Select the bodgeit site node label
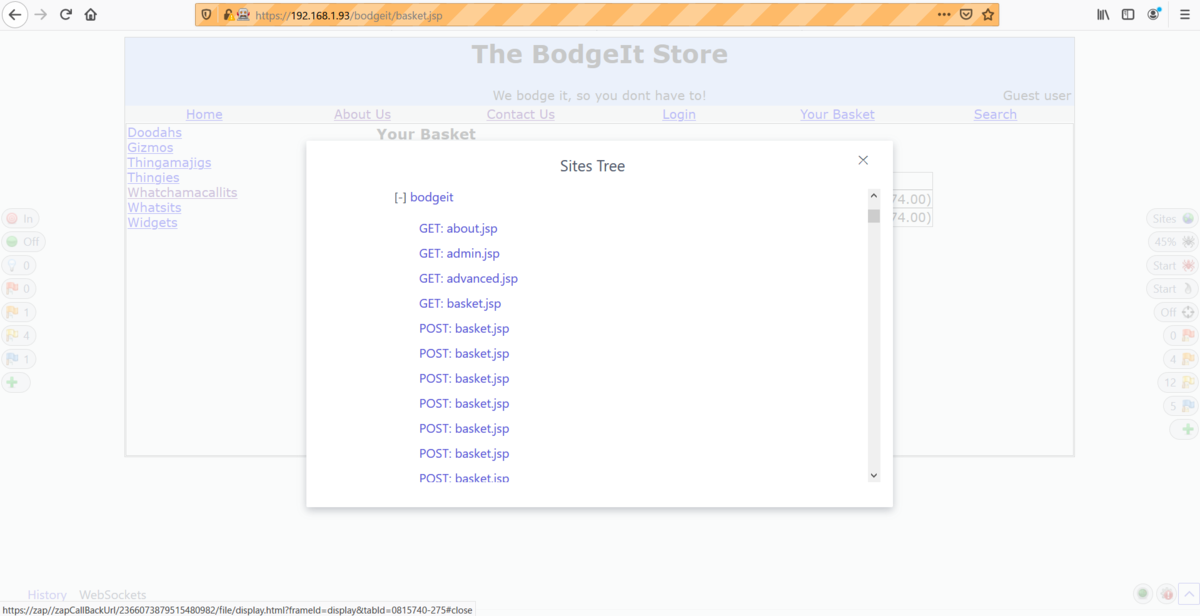 coord(432,198)
